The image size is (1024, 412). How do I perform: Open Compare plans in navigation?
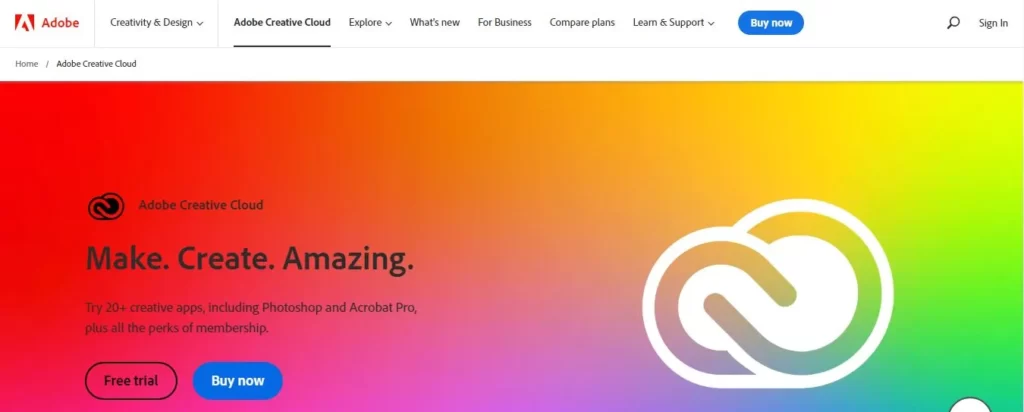[x=582, y=23]
